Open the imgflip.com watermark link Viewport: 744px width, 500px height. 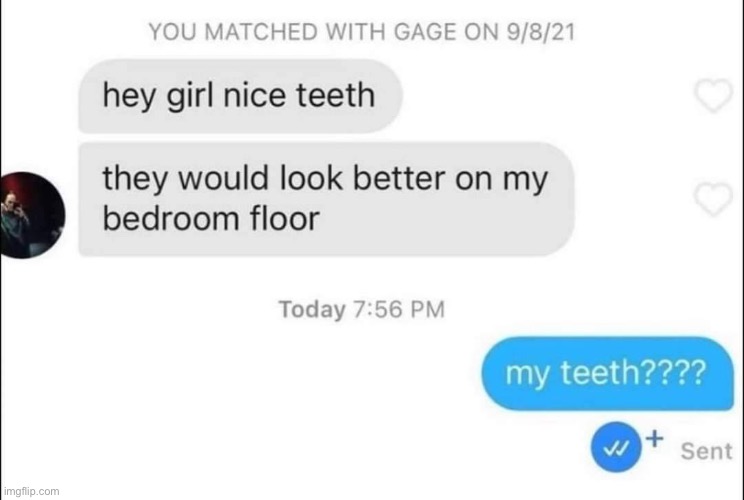coord(31,491)
